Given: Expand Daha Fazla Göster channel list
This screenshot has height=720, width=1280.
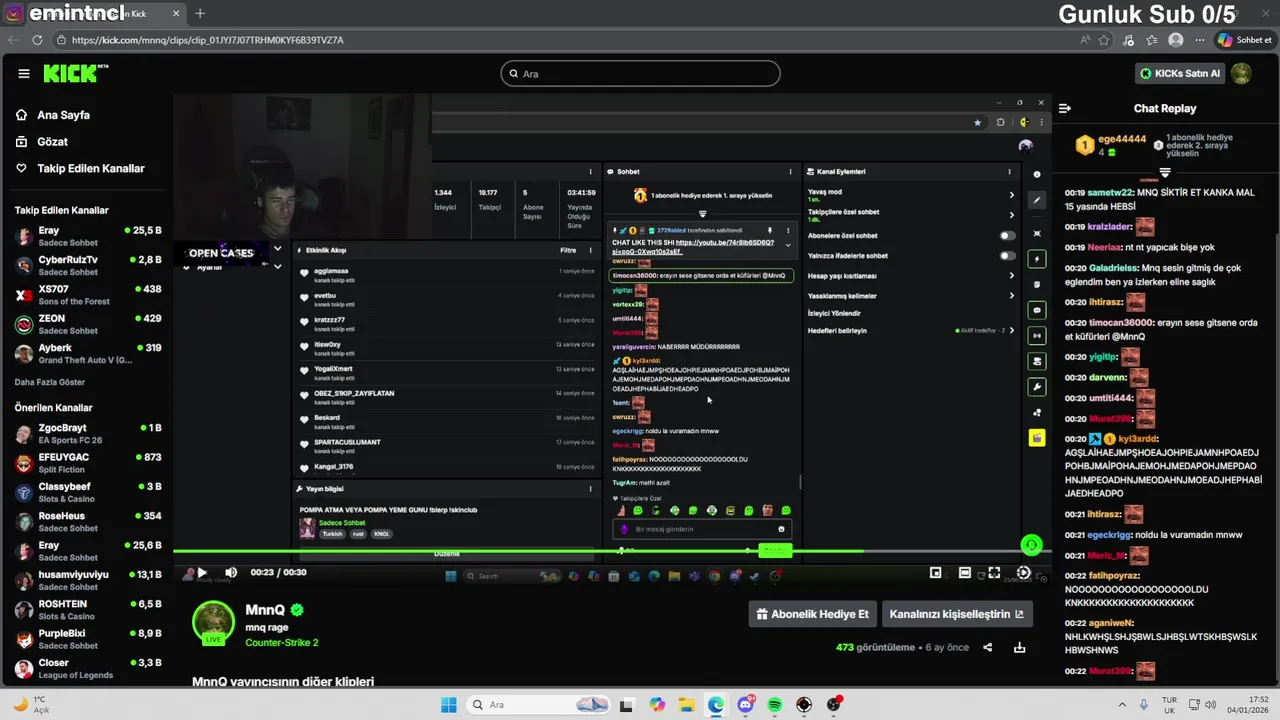Looking at the screenshot, I should (50, 382).
